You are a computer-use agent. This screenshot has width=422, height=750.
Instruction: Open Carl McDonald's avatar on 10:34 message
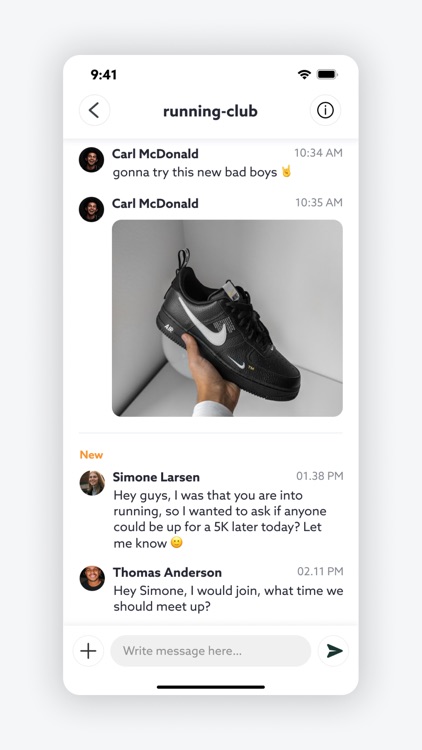[x=91, y=159]
